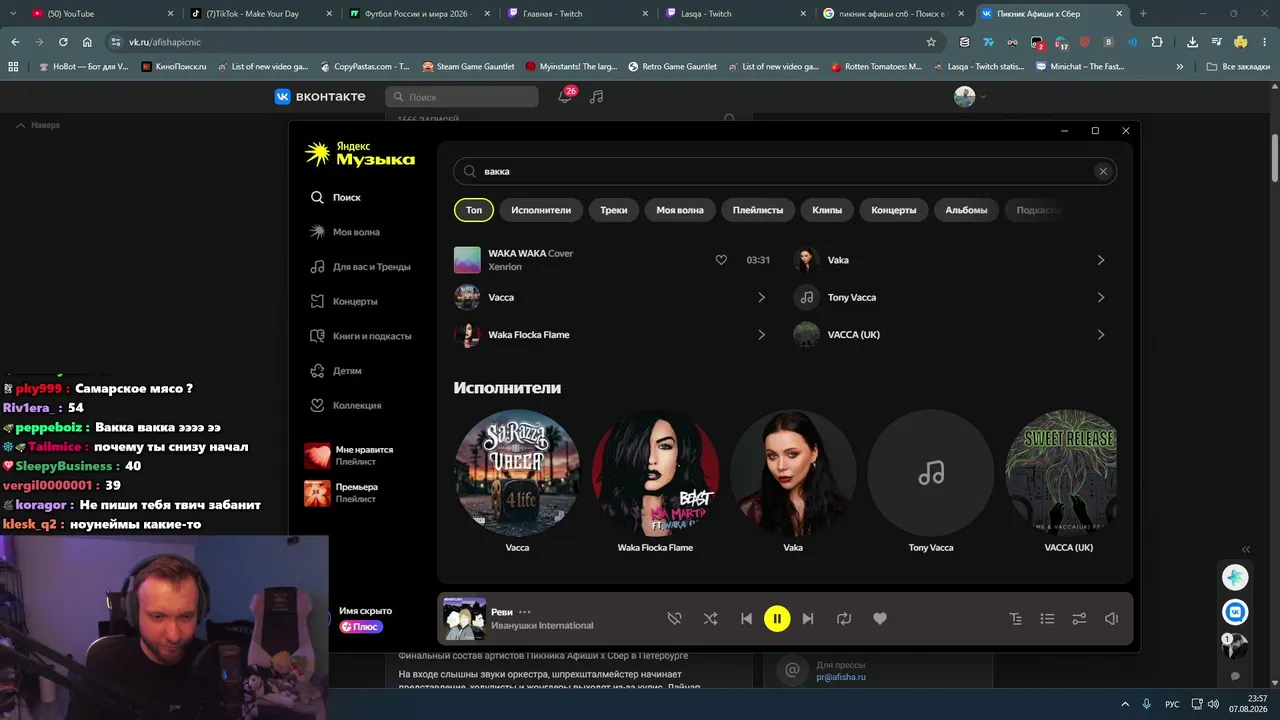
Task: Show the Концерты filter tab
Action: pyautogui.click(x=894, y=210)
